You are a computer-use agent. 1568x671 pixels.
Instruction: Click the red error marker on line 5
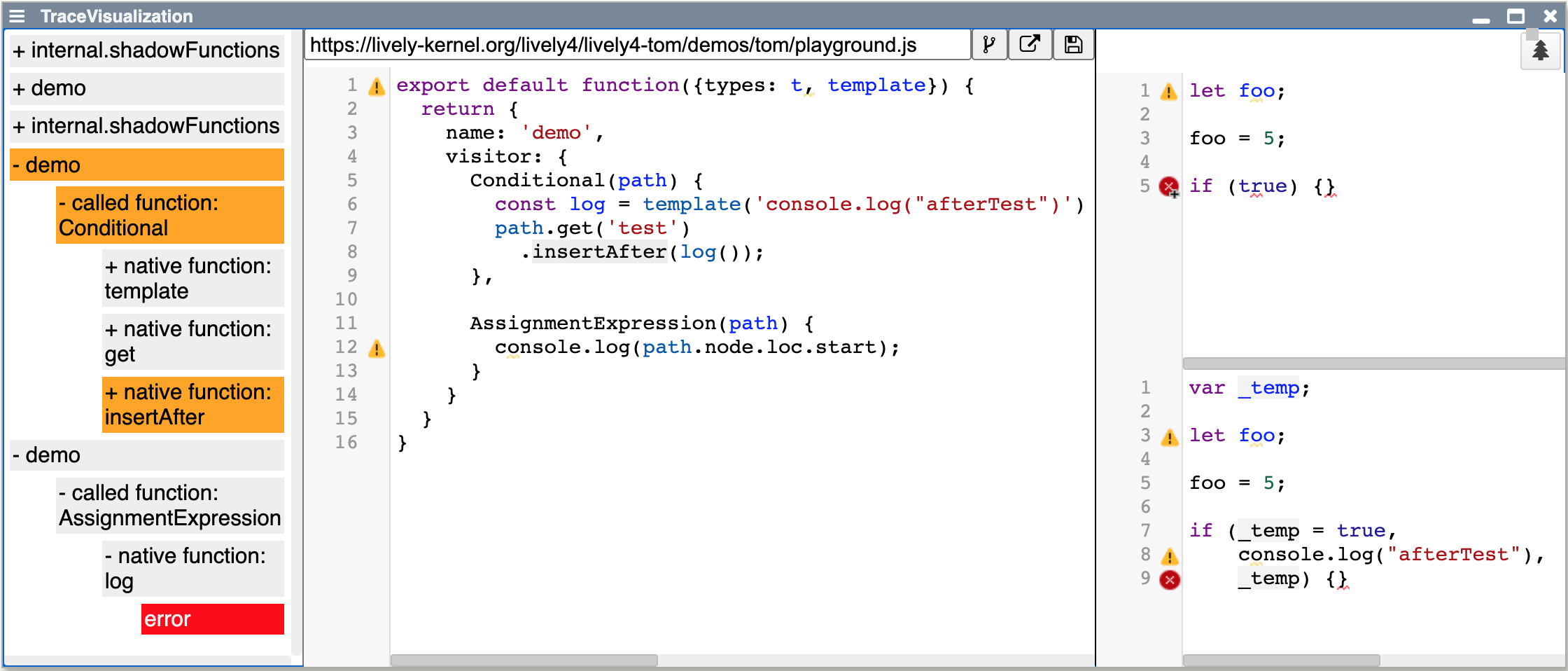pyautogui.click(x=1169, y=186)
